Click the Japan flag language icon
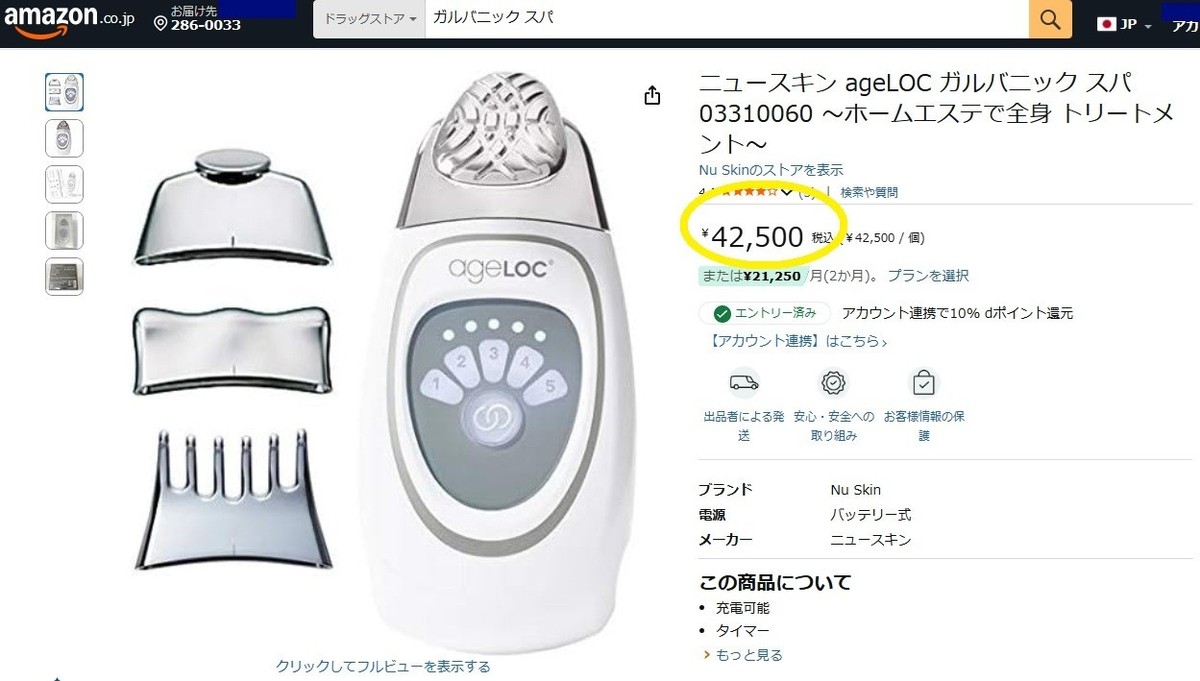1200x681 pixels. pos(1106,24)
